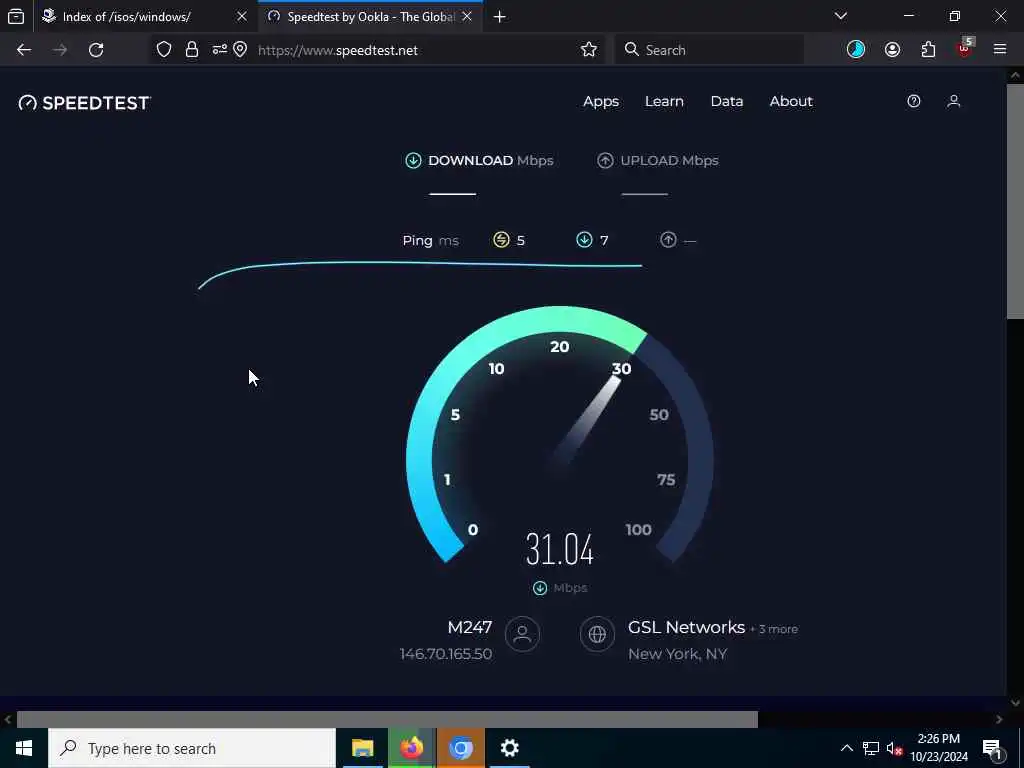Reload the current page
1024x768 pixels.
(96, 50)
